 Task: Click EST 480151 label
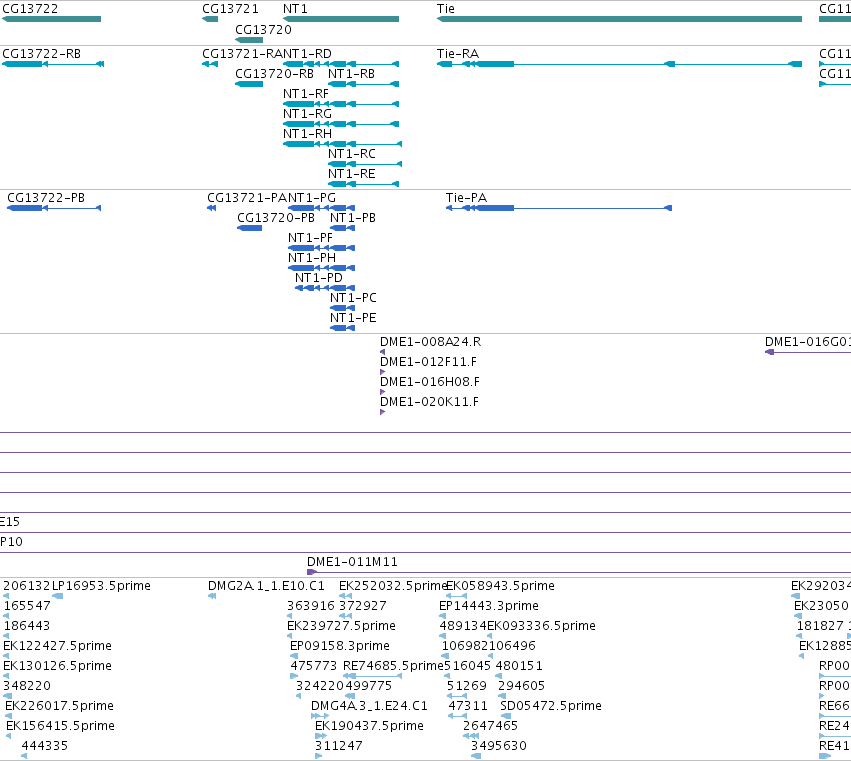pos(519,666)
